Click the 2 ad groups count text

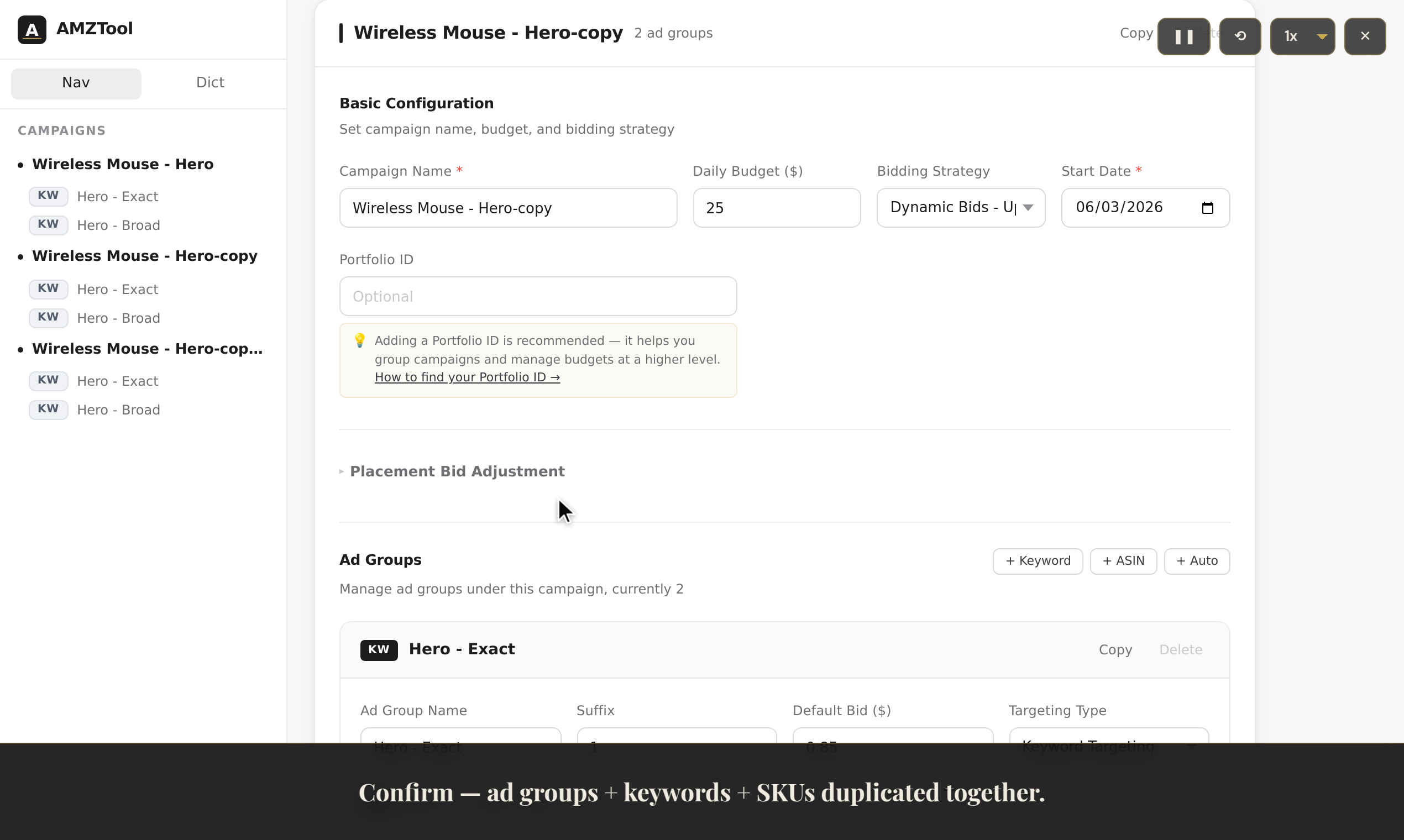(673, 33)
